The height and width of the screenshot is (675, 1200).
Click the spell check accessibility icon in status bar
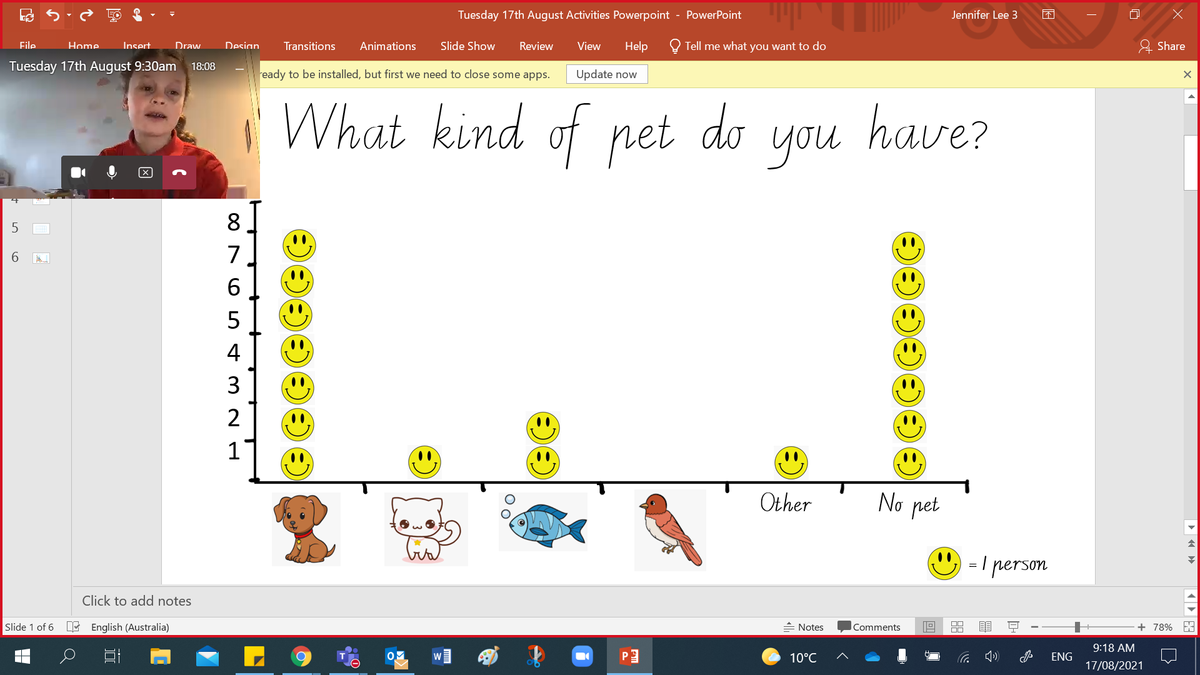[x=74, y=627]
